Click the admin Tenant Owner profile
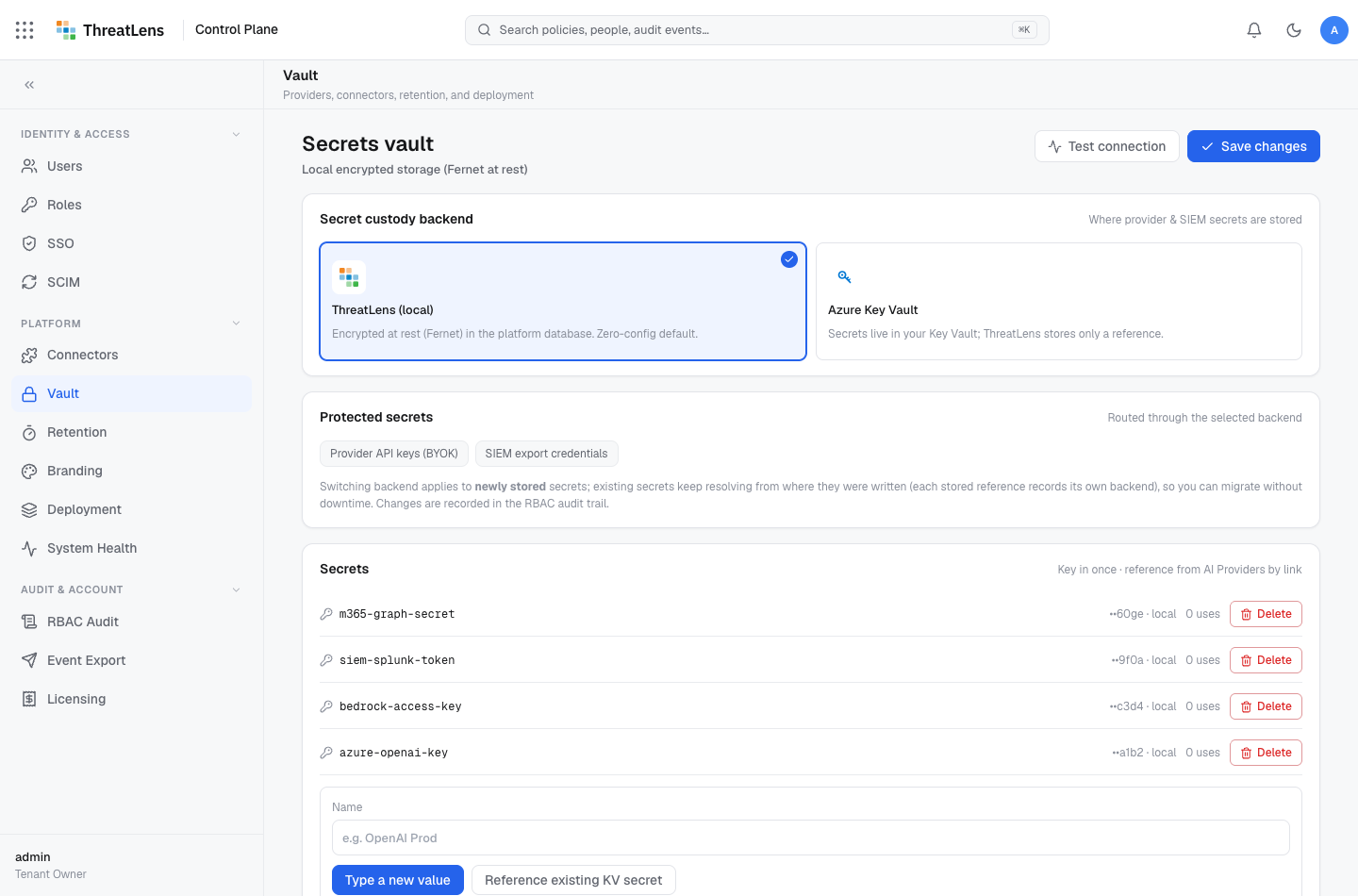 (x=51, y=865)
